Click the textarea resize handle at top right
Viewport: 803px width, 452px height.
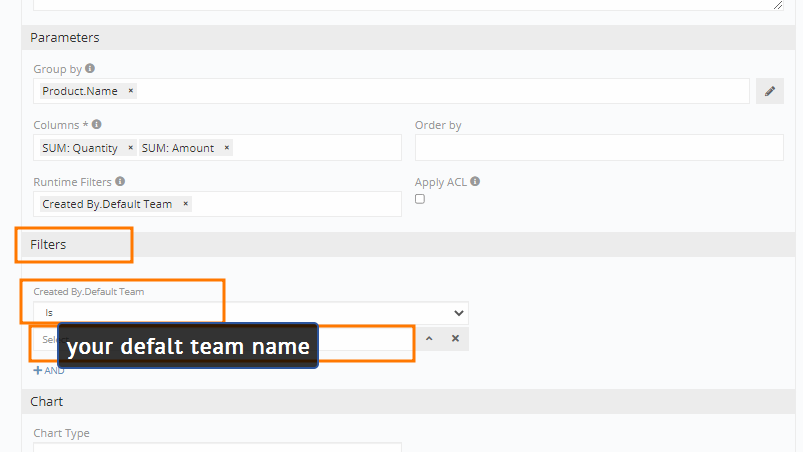coord(778,5)
